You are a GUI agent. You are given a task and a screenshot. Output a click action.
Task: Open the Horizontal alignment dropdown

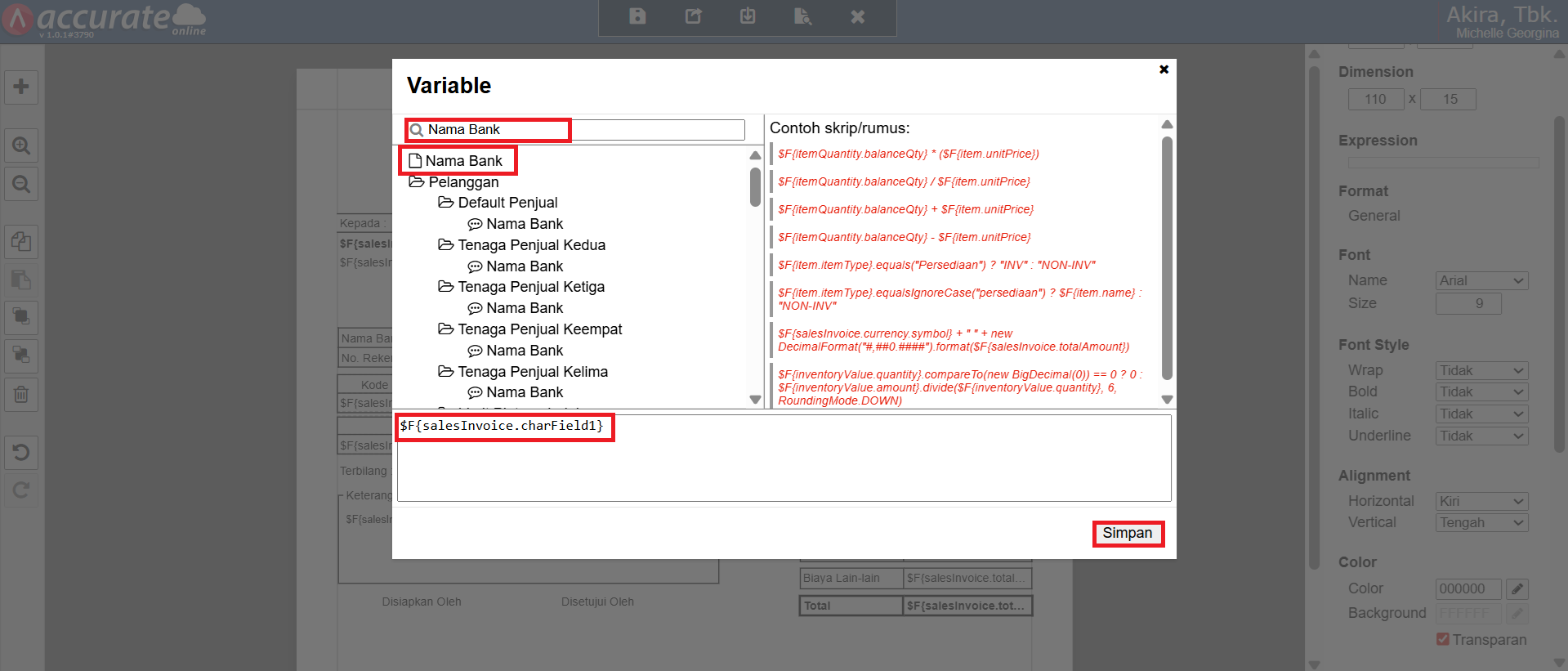point(1481,501)
